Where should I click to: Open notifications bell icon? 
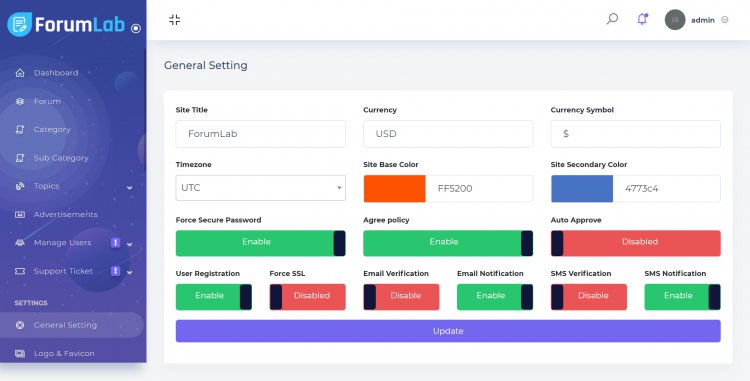tap(642, 19)
